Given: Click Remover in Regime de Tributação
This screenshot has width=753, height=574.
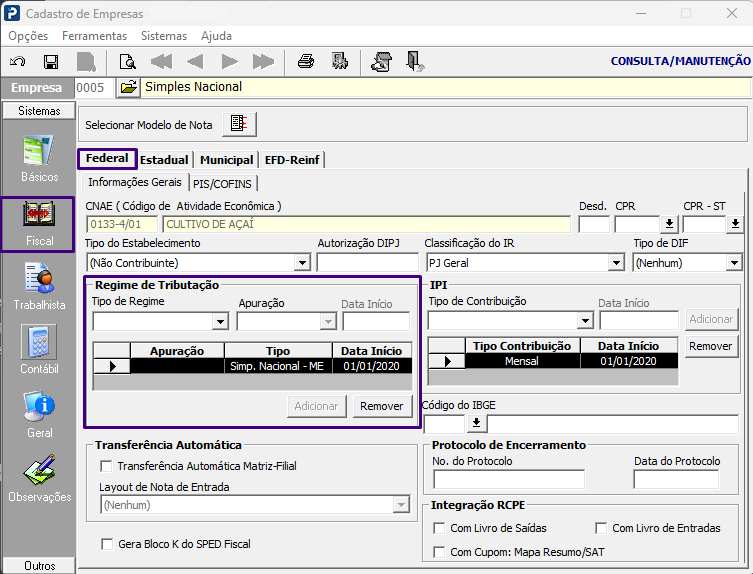Looking at the screenshot, I should [x=382, y=406].
